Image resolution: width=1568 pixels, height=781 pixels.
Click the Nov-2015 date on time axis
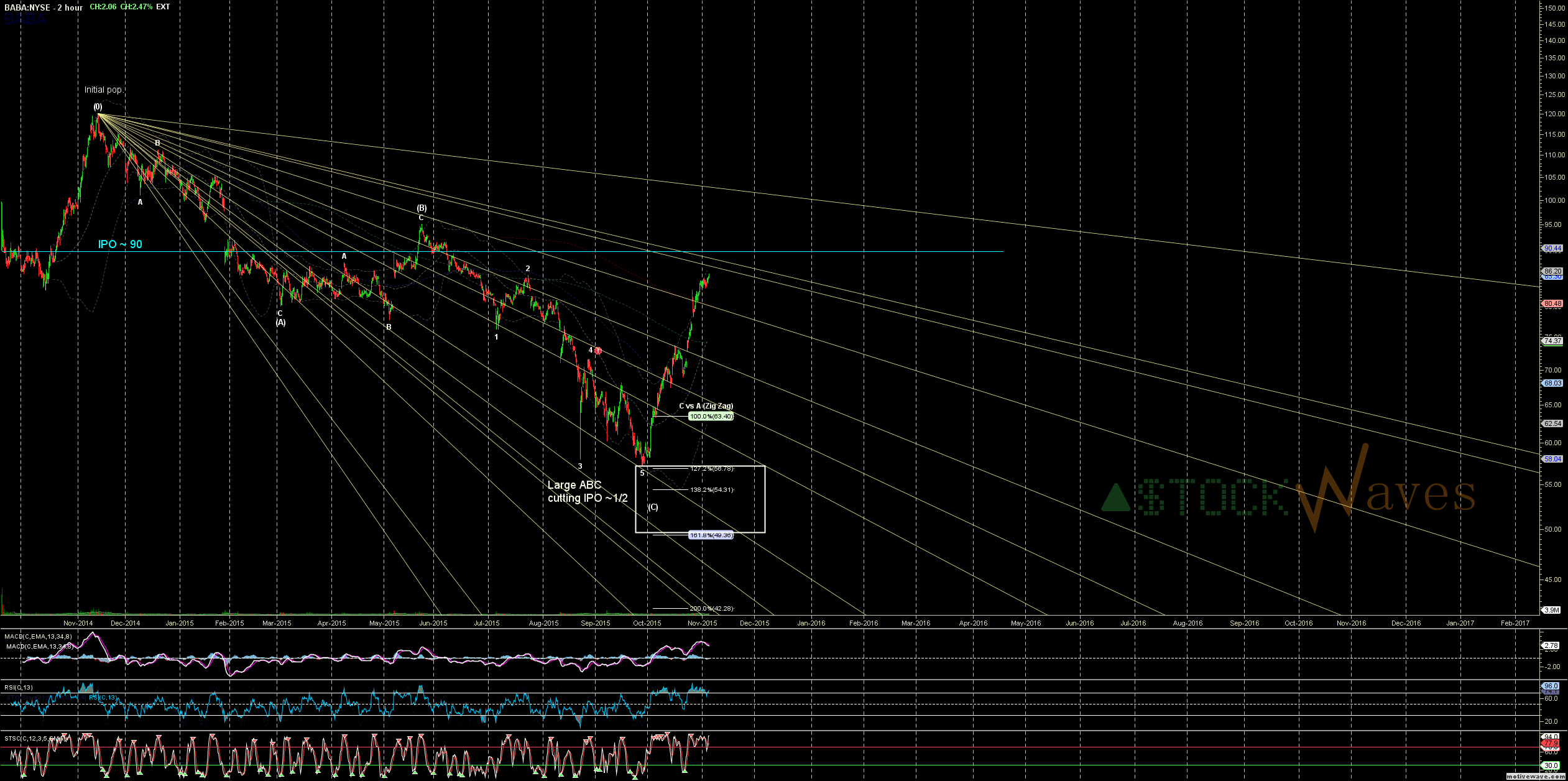[702, 623]
